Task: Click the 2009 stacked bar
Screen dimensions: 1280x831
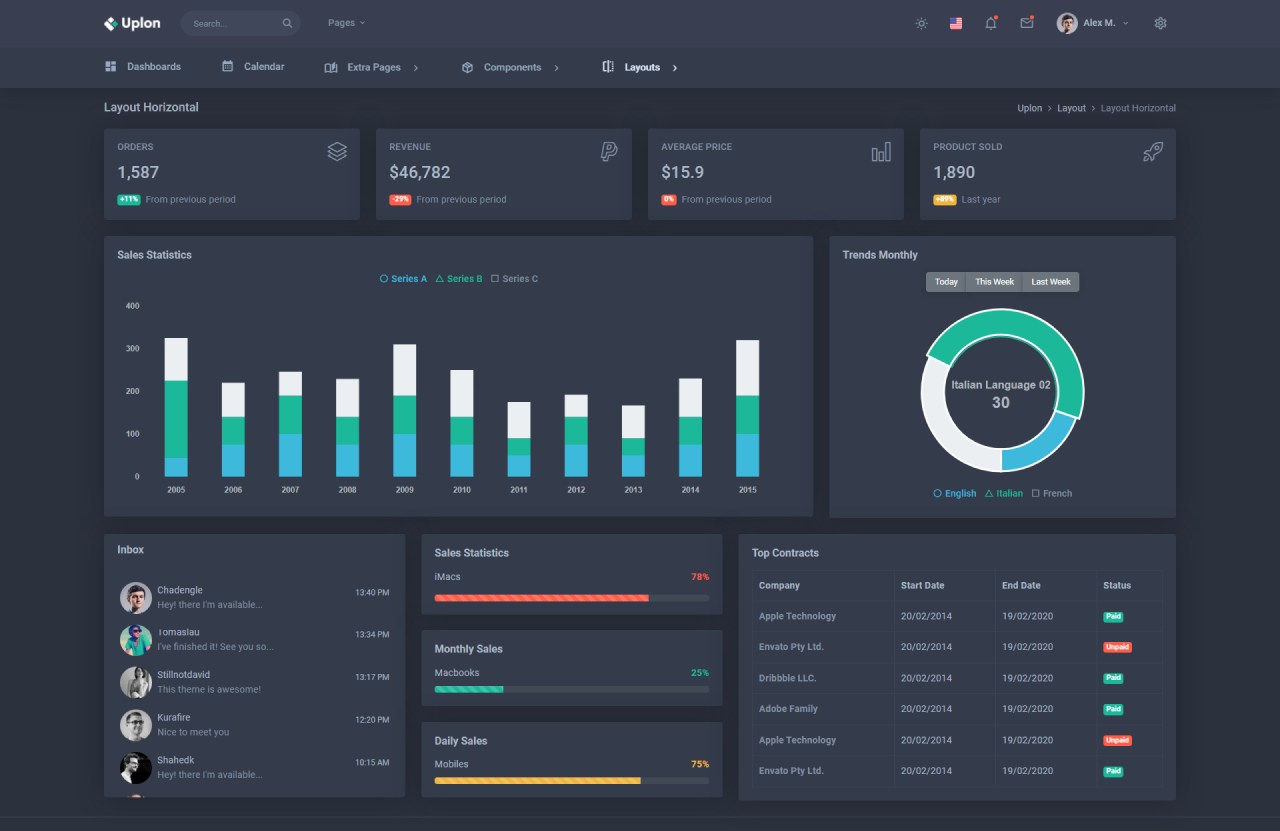Action: [405, 410]
